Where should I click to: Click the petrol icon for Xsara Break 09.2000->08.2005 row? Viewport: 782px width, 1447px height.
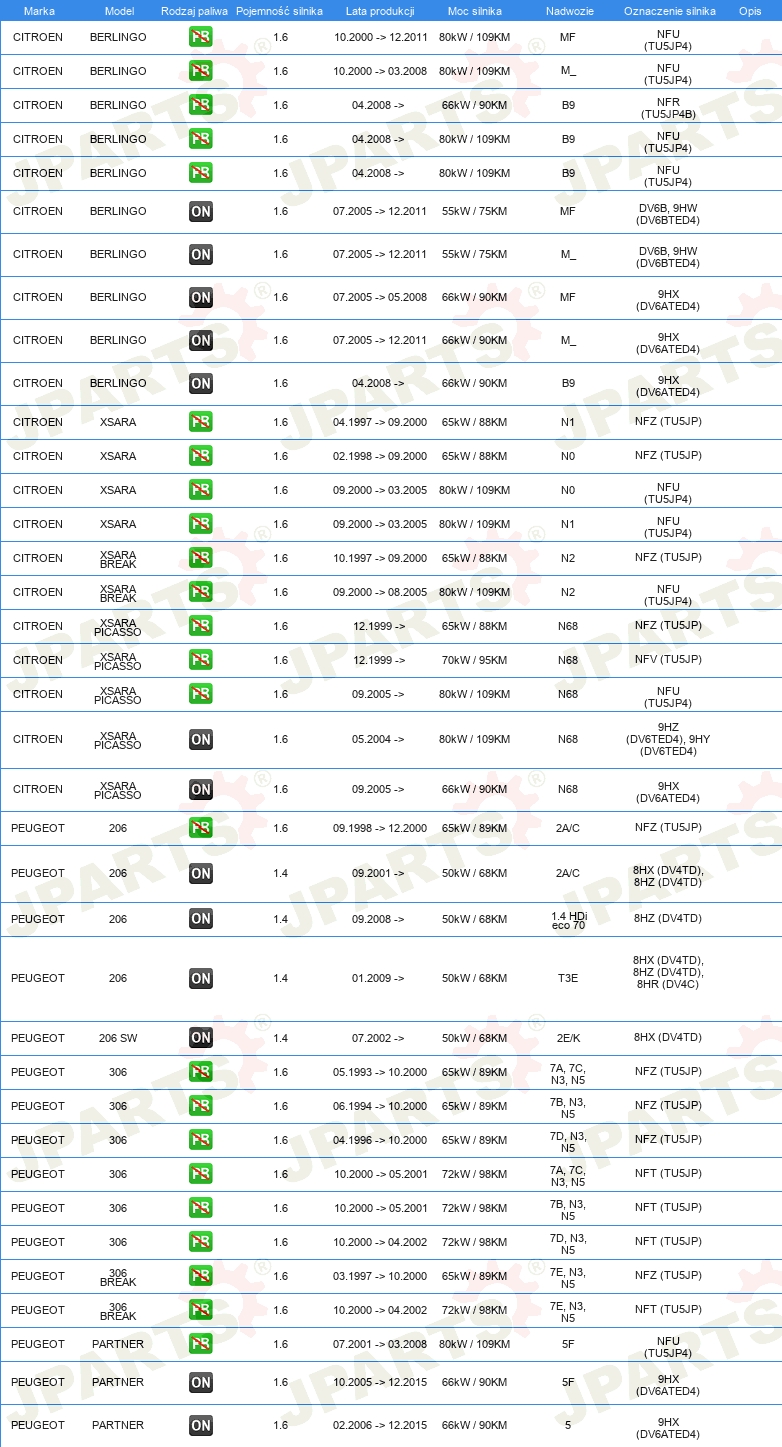pos(201,592)
